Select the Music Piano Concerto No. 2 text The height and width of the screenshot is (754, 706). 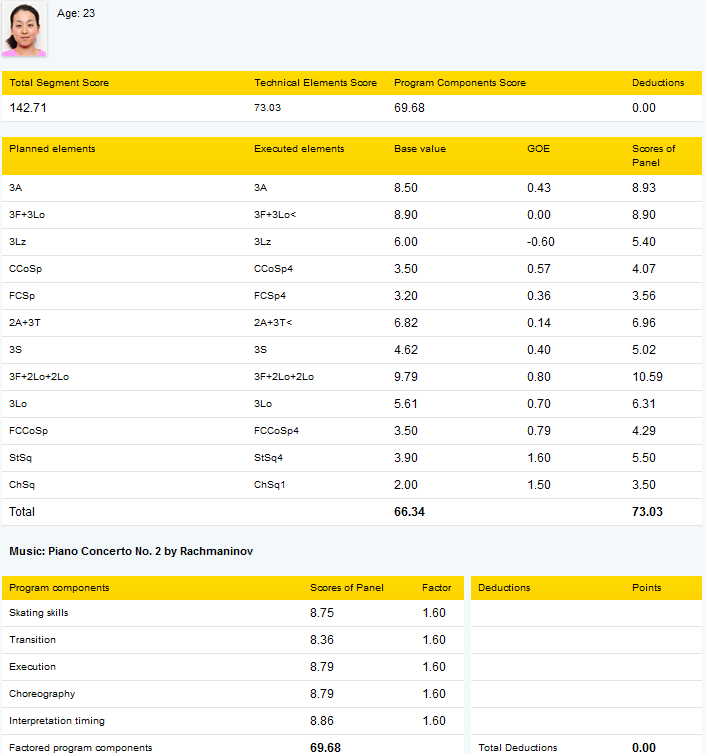pos(131,551)
